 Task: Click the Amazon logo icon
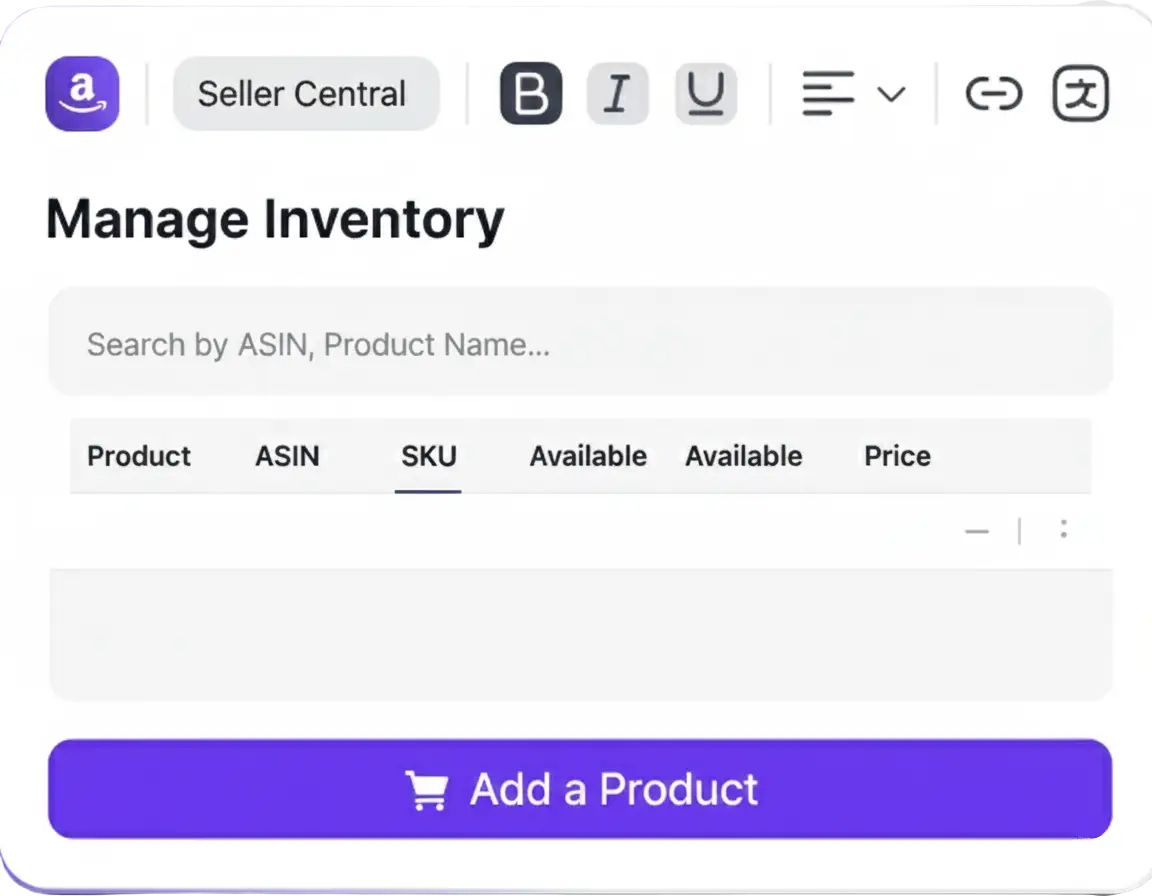[82, 94]
